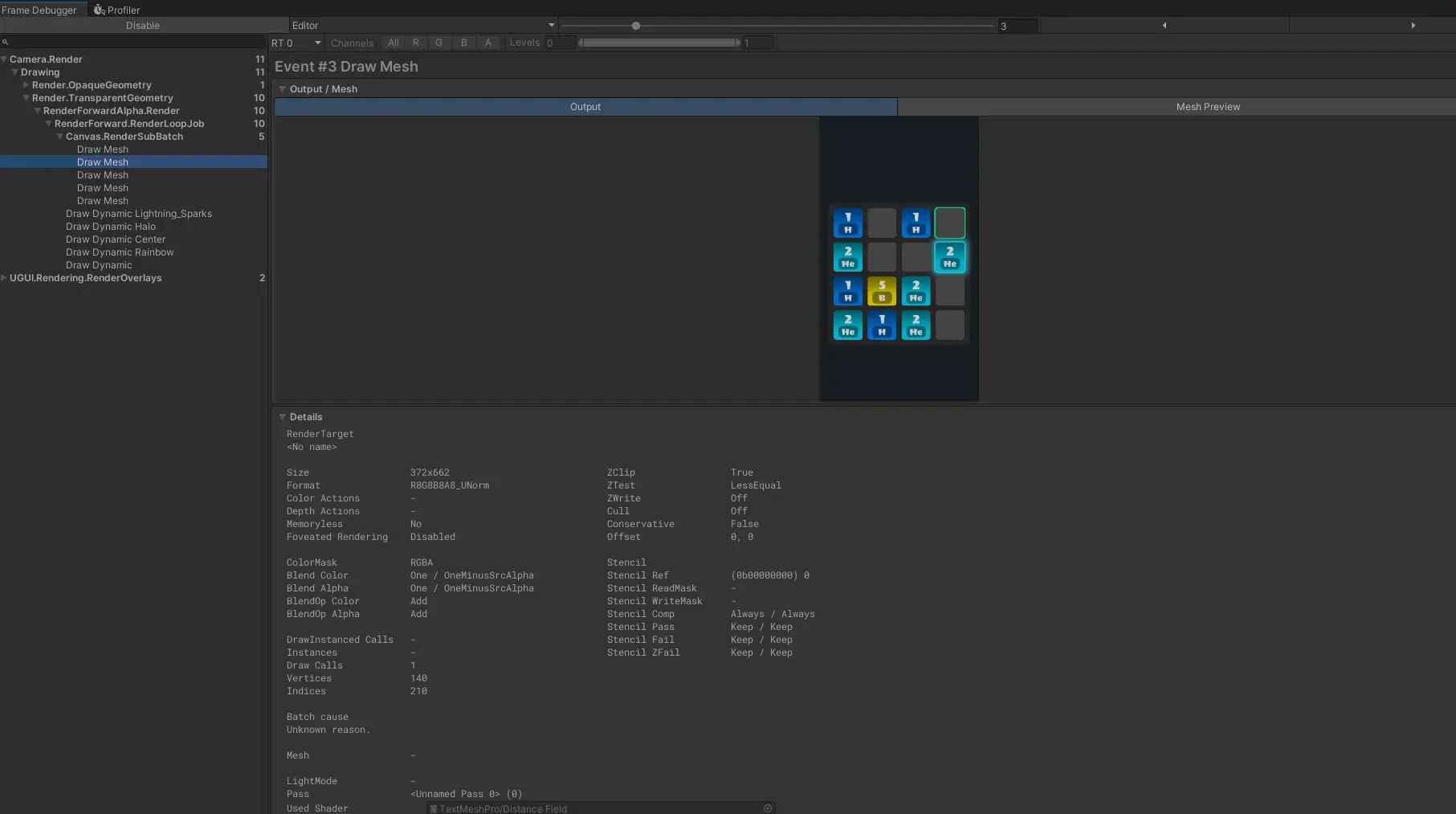Image resolution: width=1456 pixels, height=814 pixels.
Task: Collapse the RenderForward.RenderLoopJob node
Action: [x=48, y=124]
